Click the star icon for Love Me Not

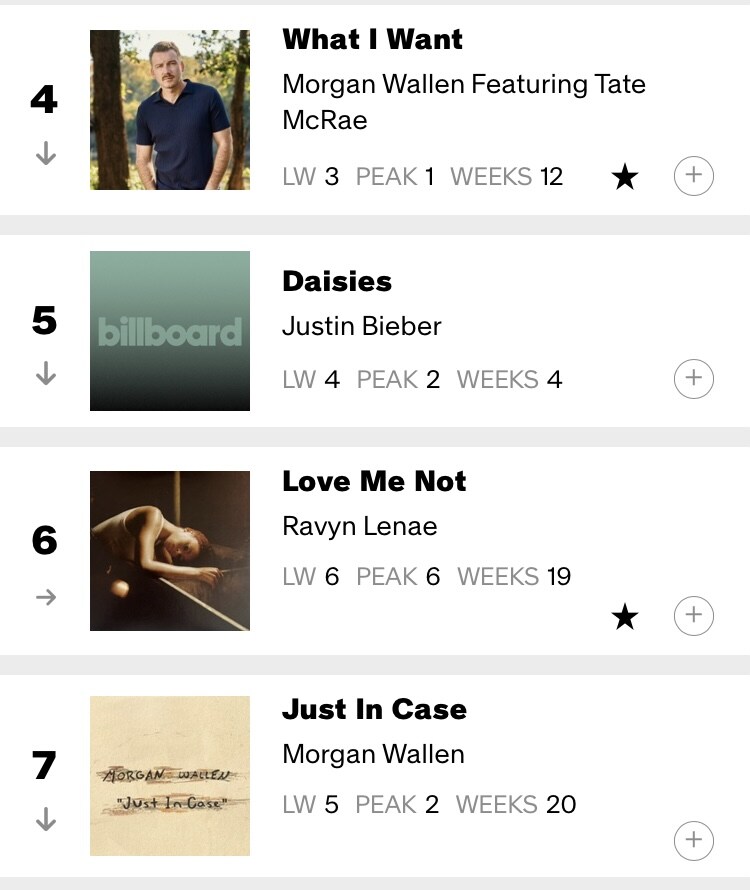click(625, 617)
